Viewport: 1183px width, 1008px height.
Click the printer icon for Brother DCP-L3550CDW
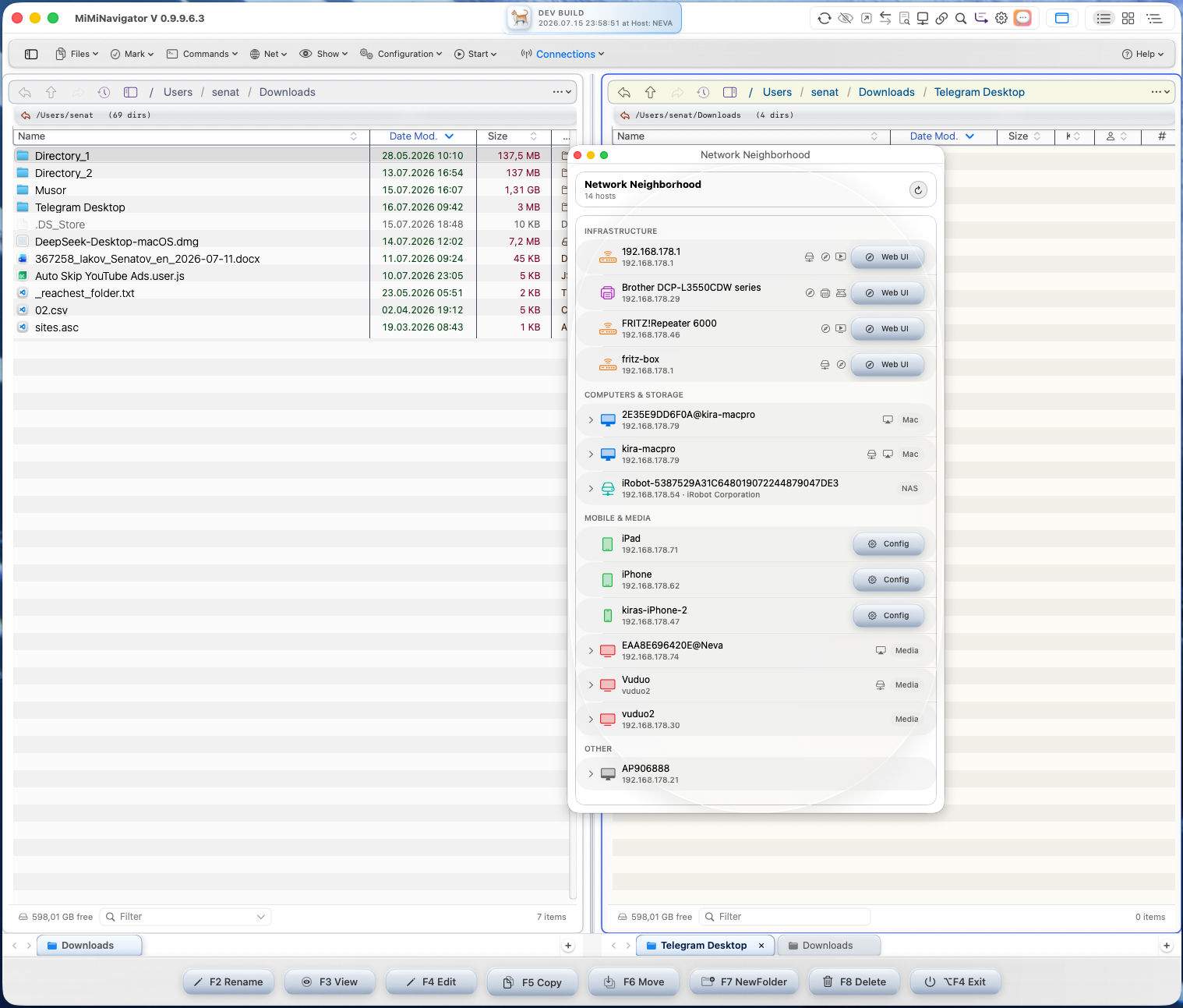click(608, 293)
